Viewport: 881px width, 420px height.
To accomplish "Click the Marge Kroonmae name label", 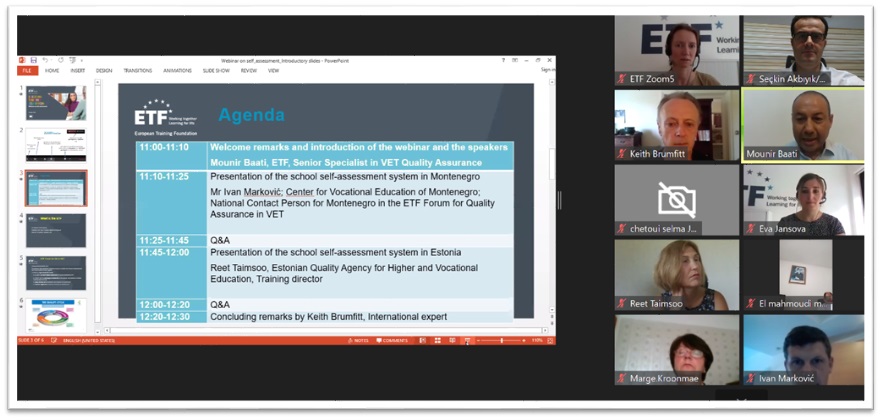I will pos(662,378).
